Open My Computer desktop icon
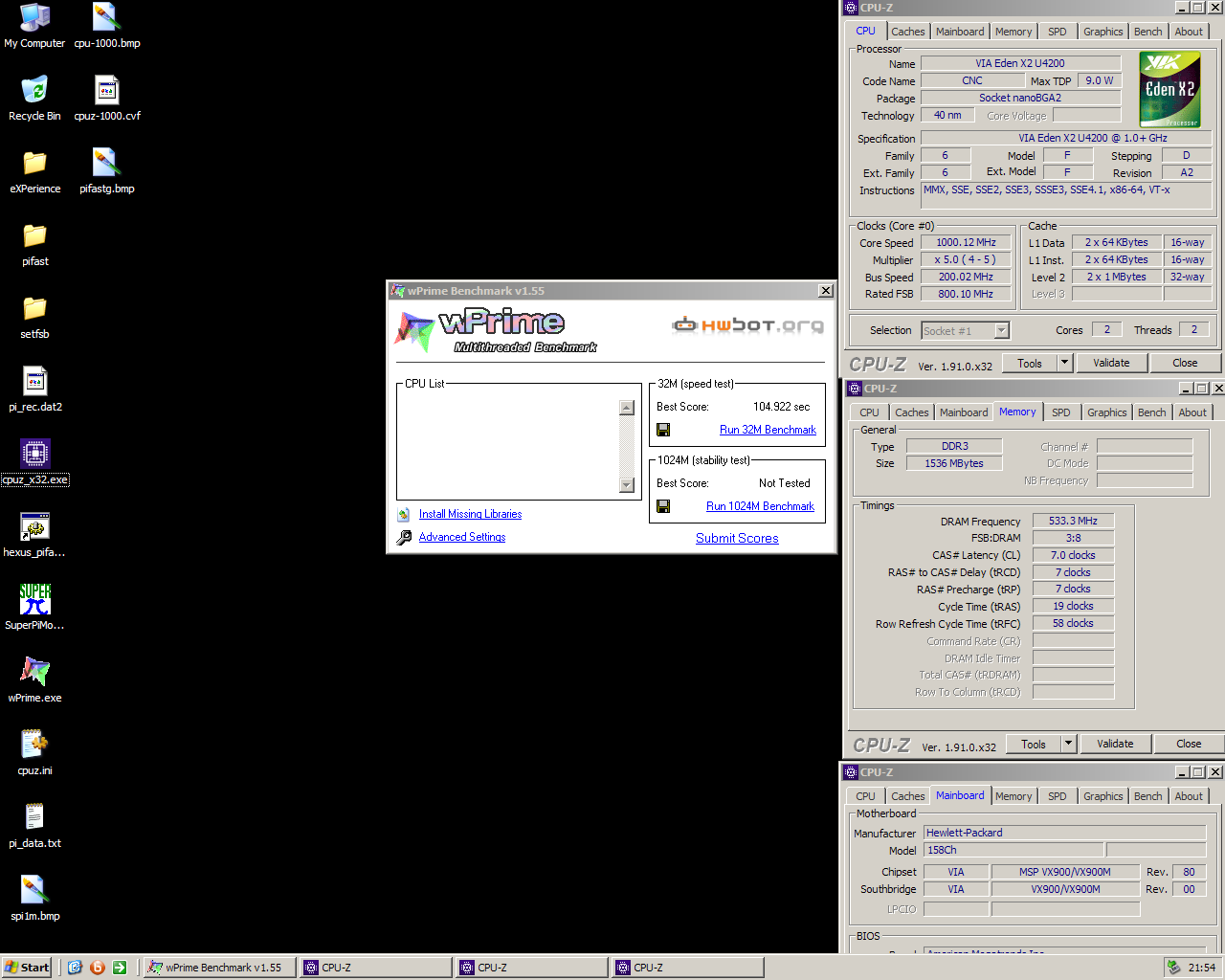This screenshot has height=980, width=1225. 34,26
